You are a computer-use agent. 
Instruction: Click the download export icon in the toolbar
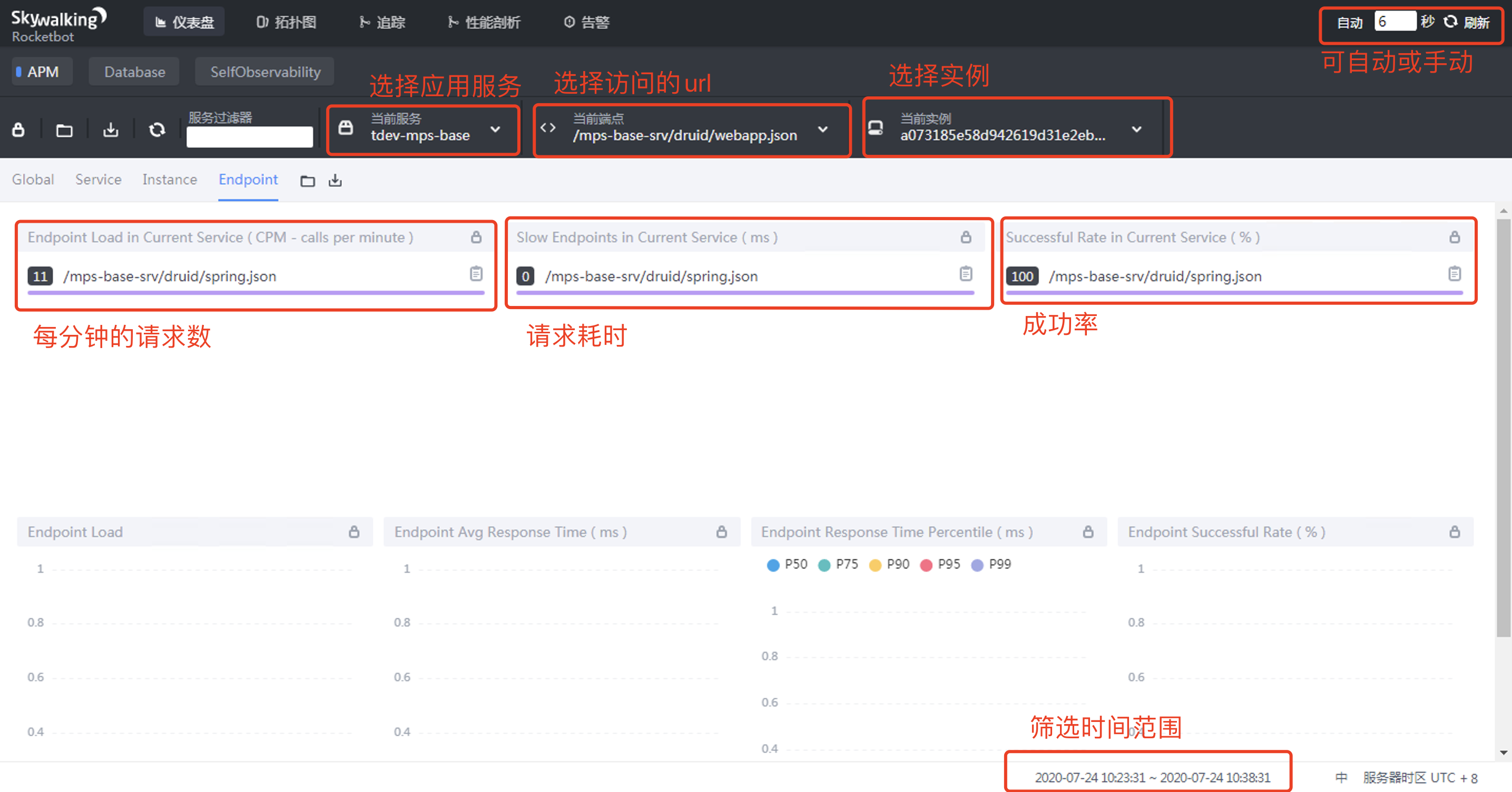pyautogui.click(x=110, y=130)
